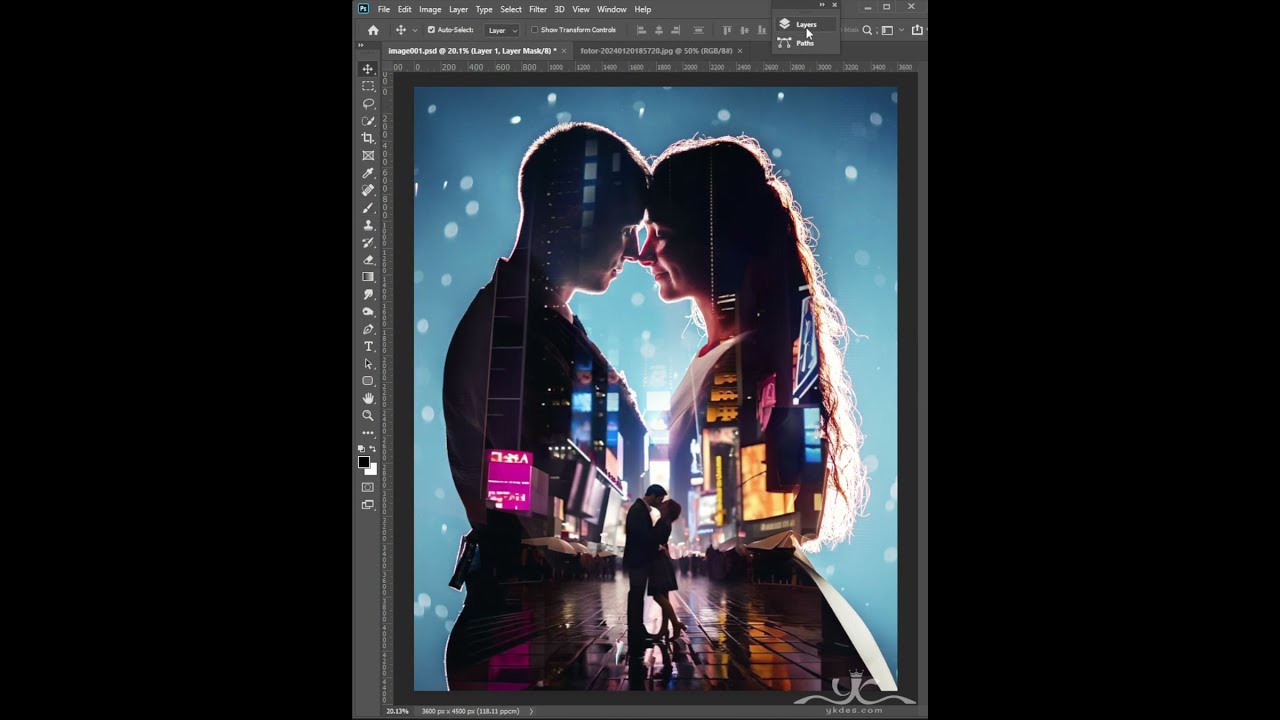The image size is (1280, 720).
Task: Open the Help menu
Action: 643,9
